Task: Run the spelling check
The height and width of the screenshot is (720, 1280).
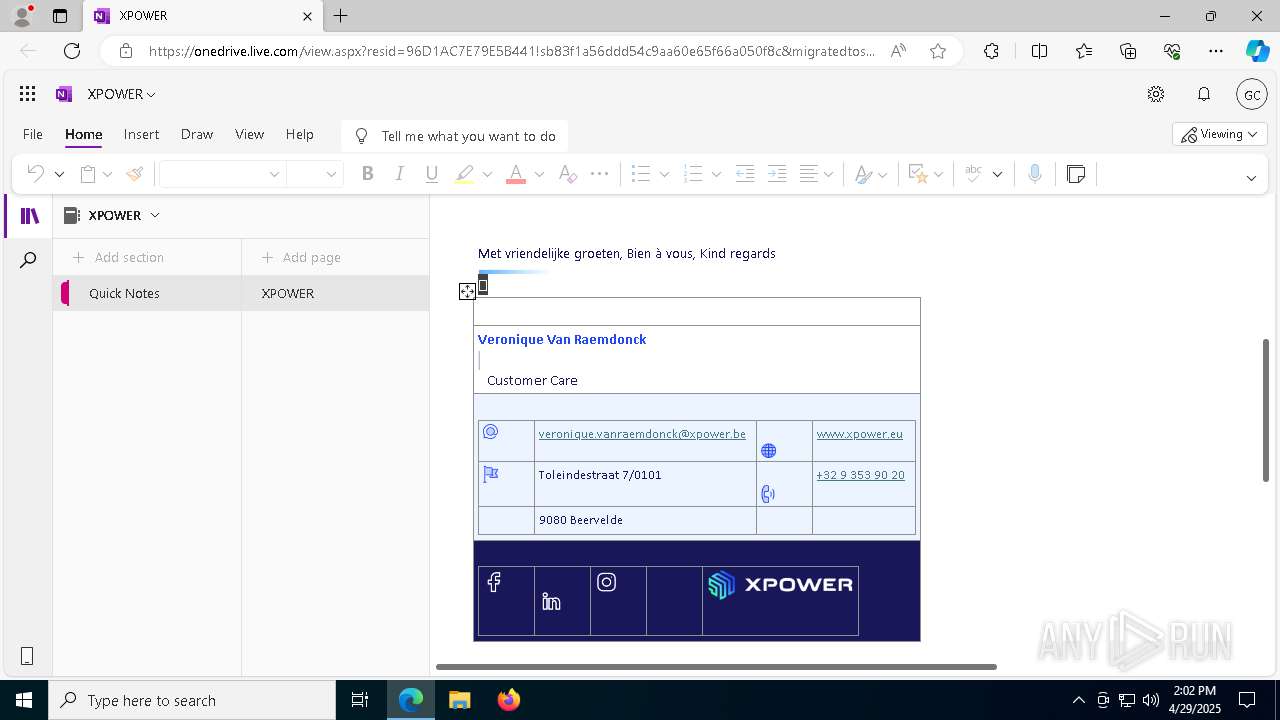Action: (x=973, y=174)
